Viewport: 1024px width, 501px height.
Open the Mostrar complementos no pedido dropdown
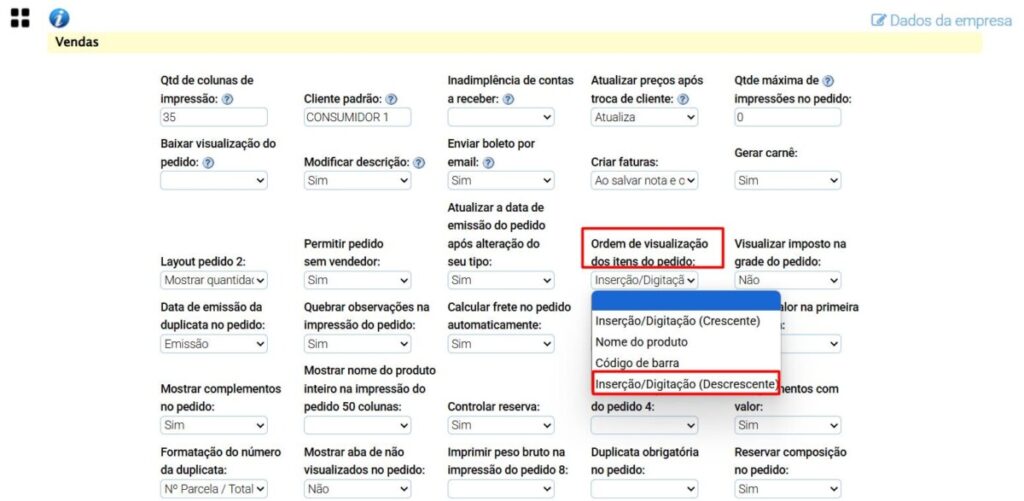(214, 425)
